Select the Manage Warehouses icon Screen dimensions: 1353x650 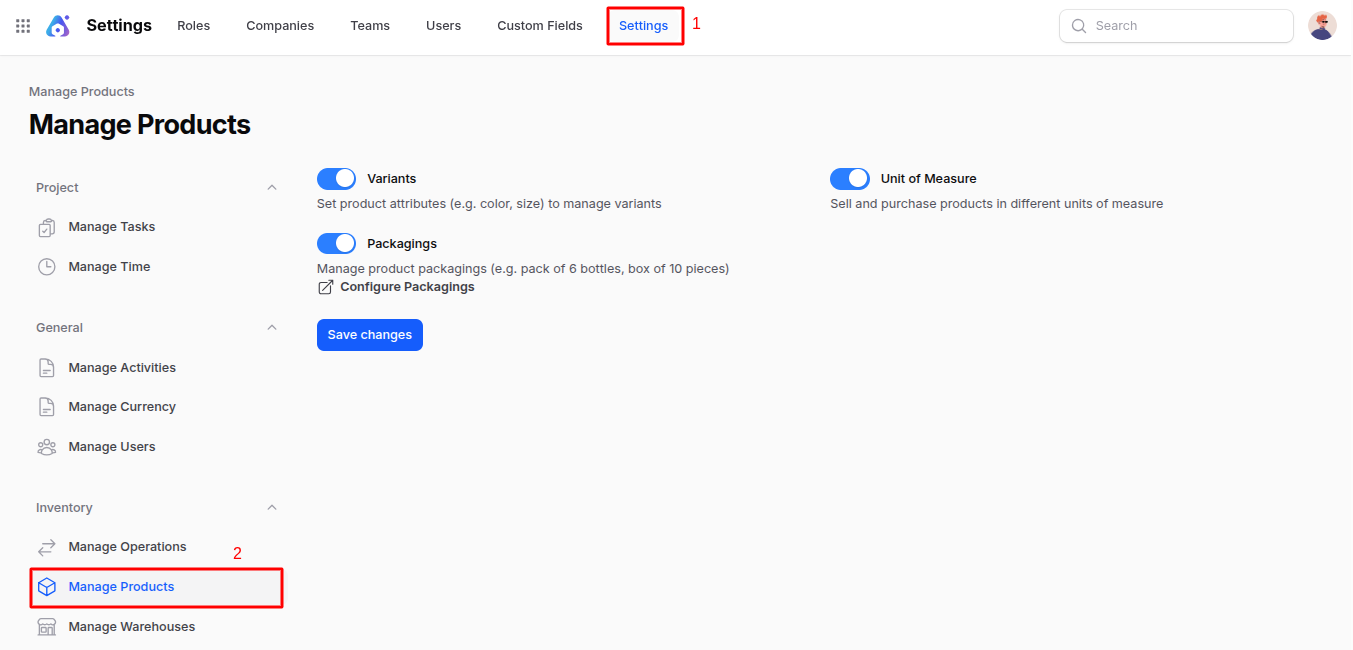click(x=46, y=626)
